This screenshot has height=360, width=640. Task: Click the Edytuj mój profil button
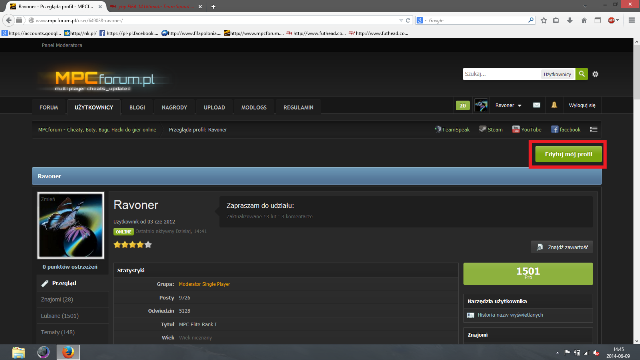click(568, 154)
